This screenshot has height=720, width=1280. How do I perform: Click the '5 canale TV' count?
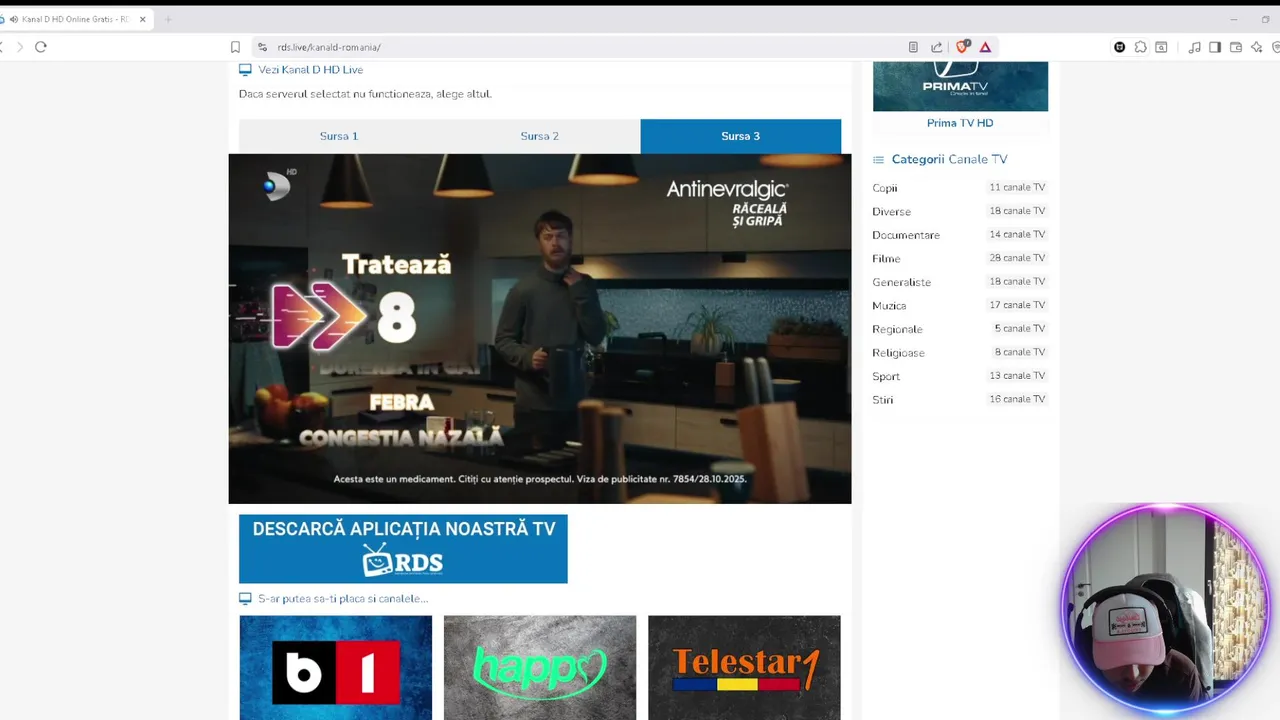[1020, 328]
